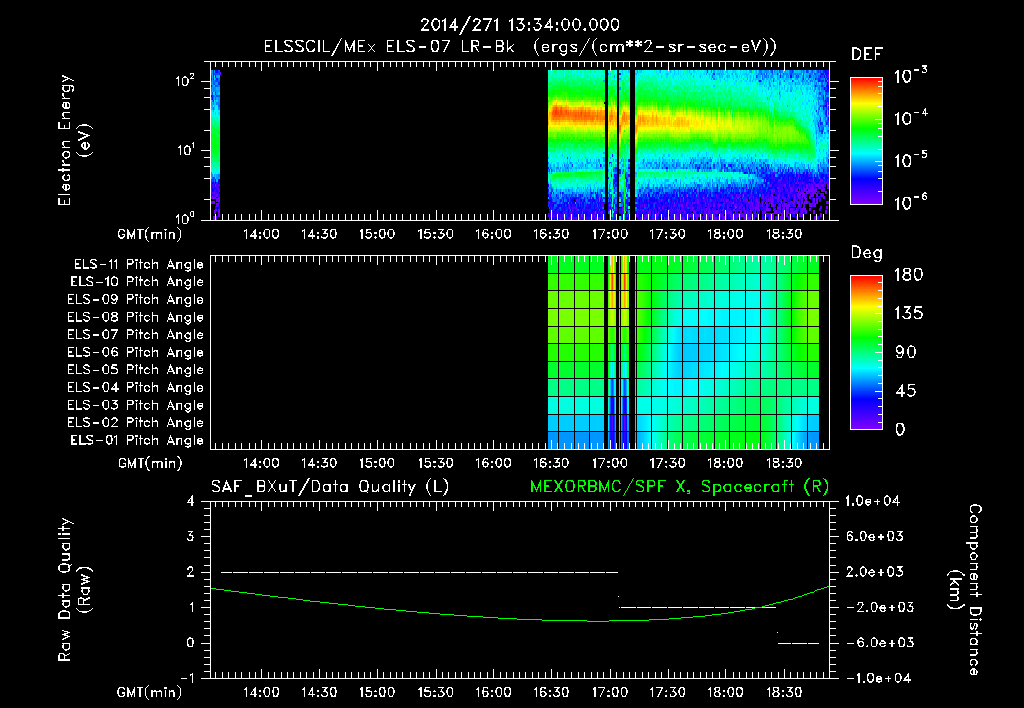Select the ELS-02 Pitch Angle row label
This screenshot has height=708, width=1024.
[x=136, y=423]
